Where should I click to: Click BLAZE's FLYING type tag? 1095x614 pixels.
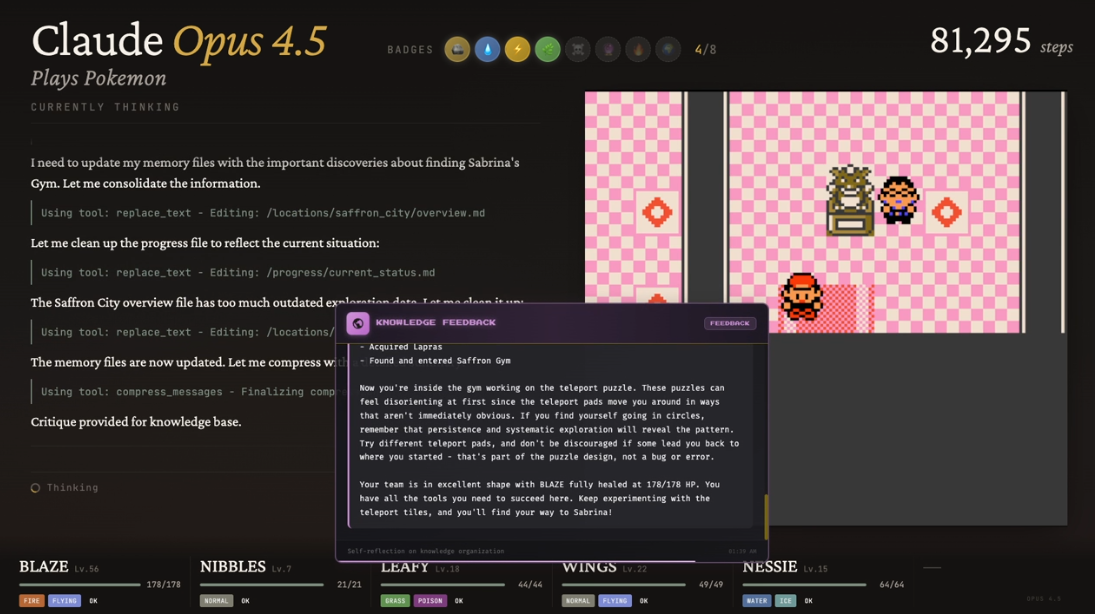(x=64, y=601)
